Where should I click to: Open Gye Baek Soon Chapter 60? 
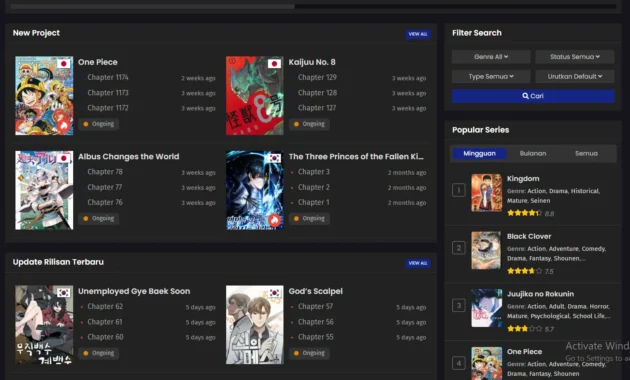click(x=105, y=337)
